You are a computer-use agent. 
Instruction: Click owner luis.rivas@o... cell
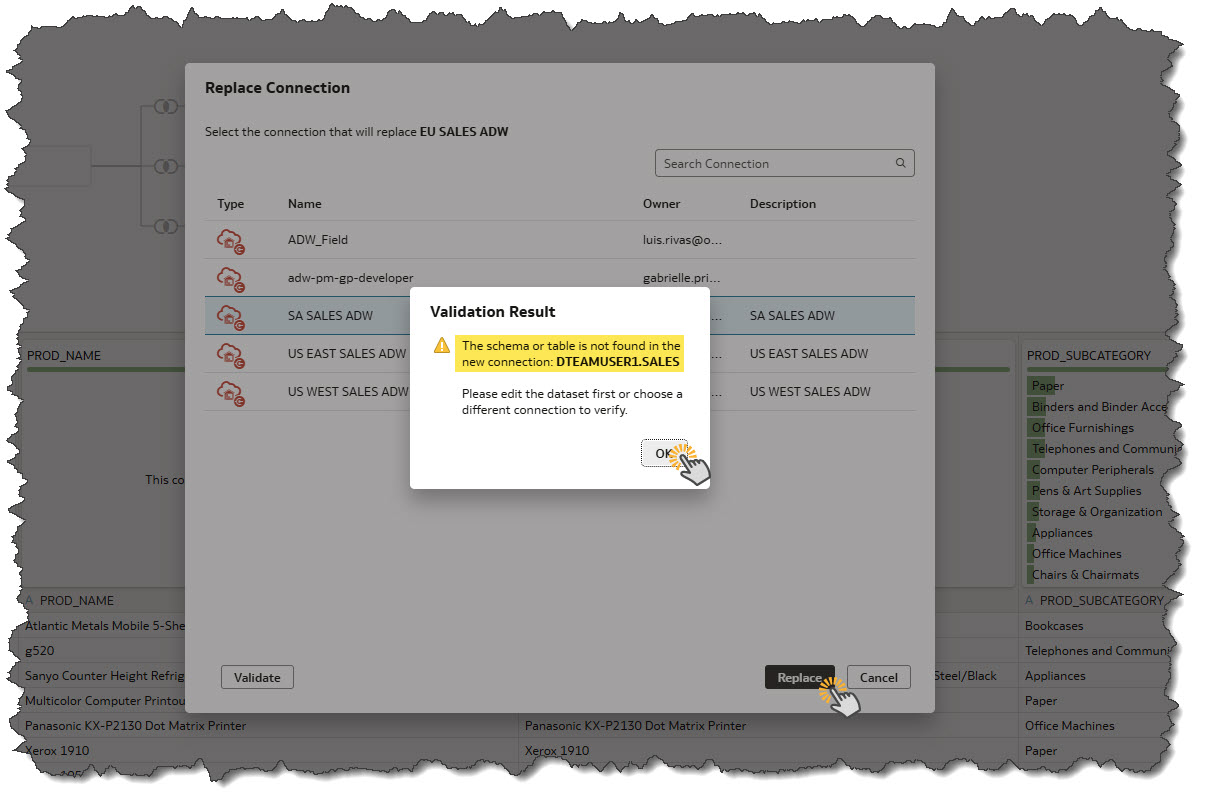pyautogui.click(x=682, y=240)
